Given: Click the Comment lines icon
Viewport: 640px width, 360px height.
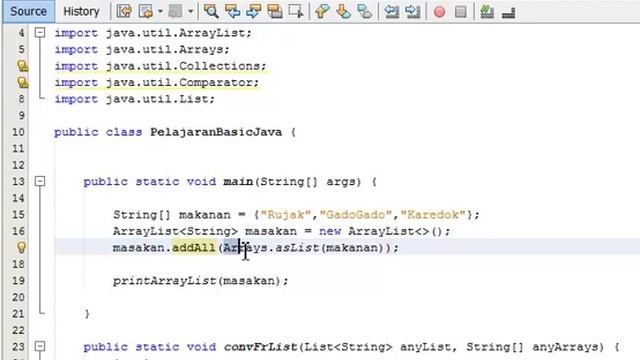Looking at the screenshot, I should 487,11.
